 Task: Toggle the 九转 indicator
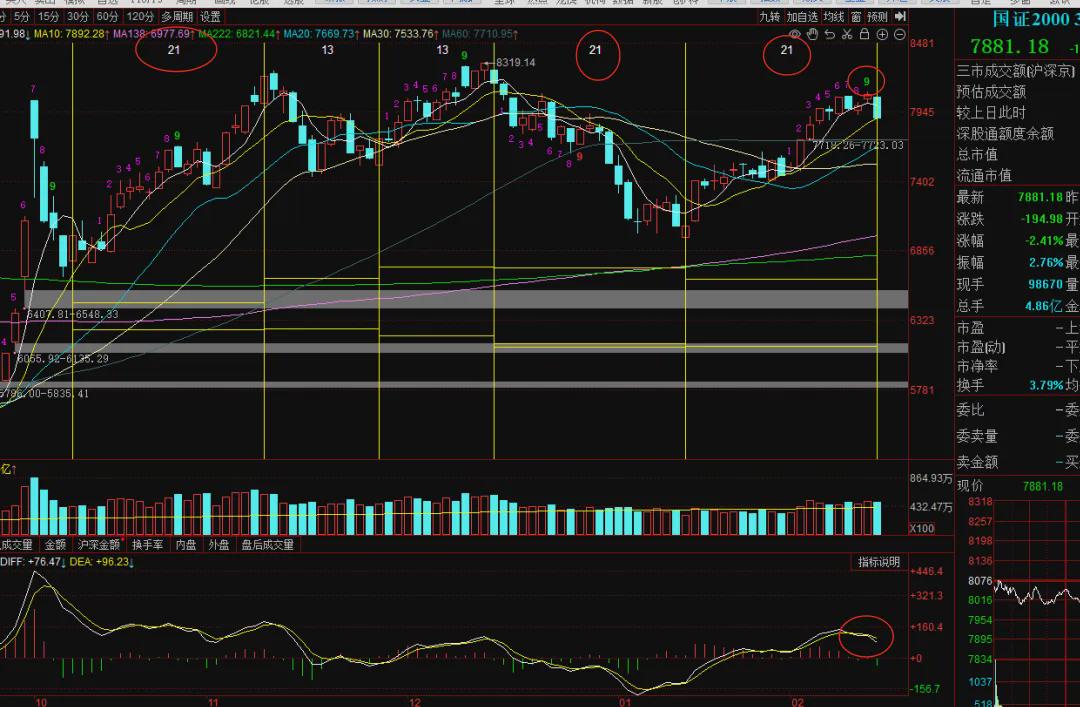click(x=769, y=17)
